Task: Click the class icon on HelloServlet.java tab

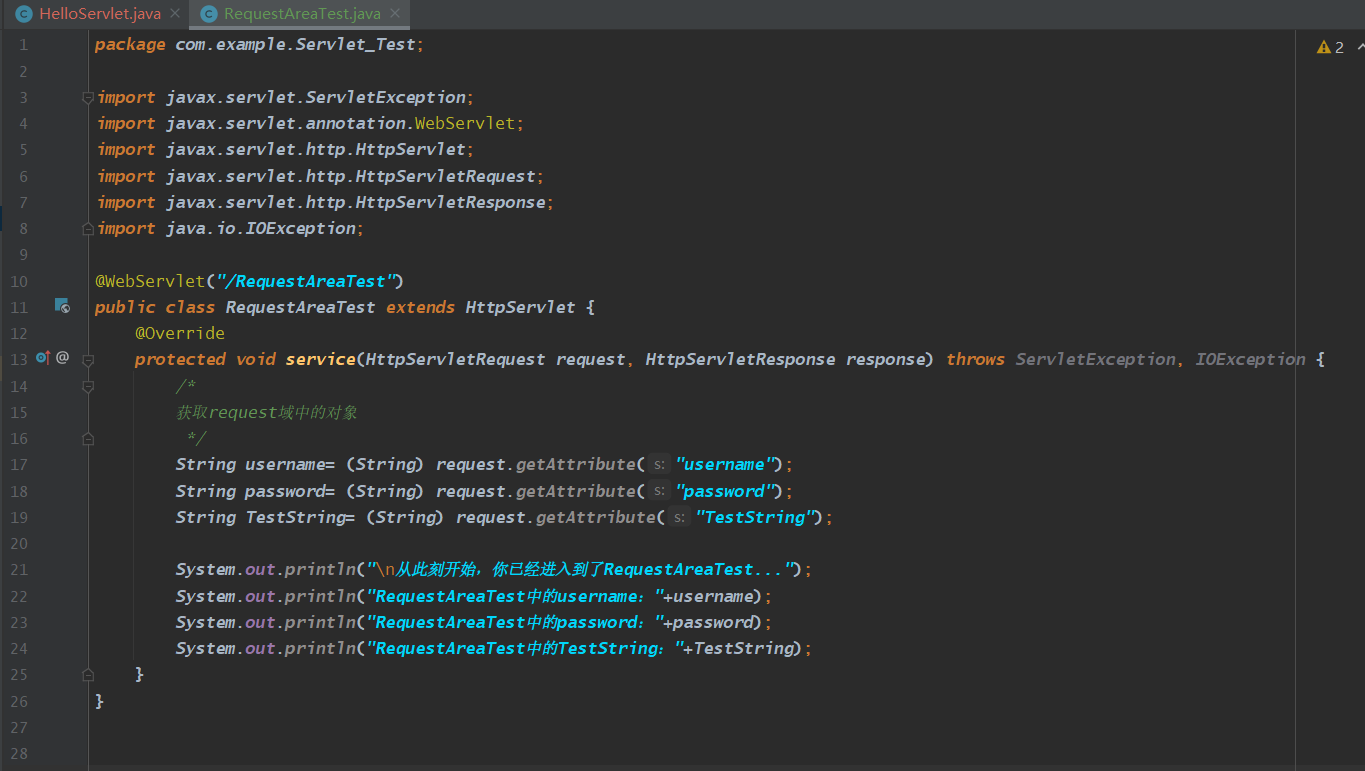Action: (23, 14)
